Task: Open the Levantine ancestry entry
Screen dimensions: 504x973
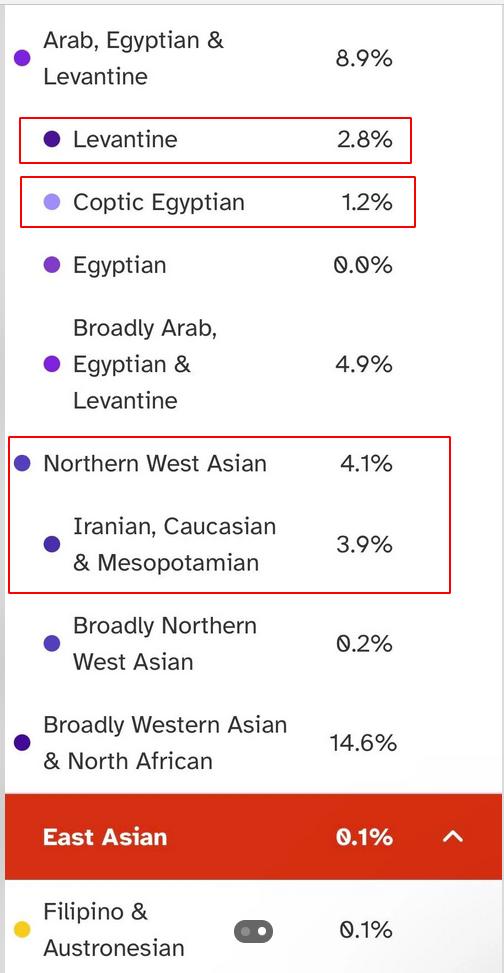Action: coord(215,140)
